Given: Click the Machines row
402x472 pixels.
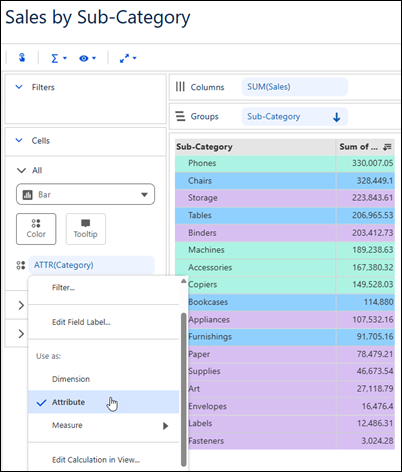Looking at the screenshot, I should coord(285,250).
